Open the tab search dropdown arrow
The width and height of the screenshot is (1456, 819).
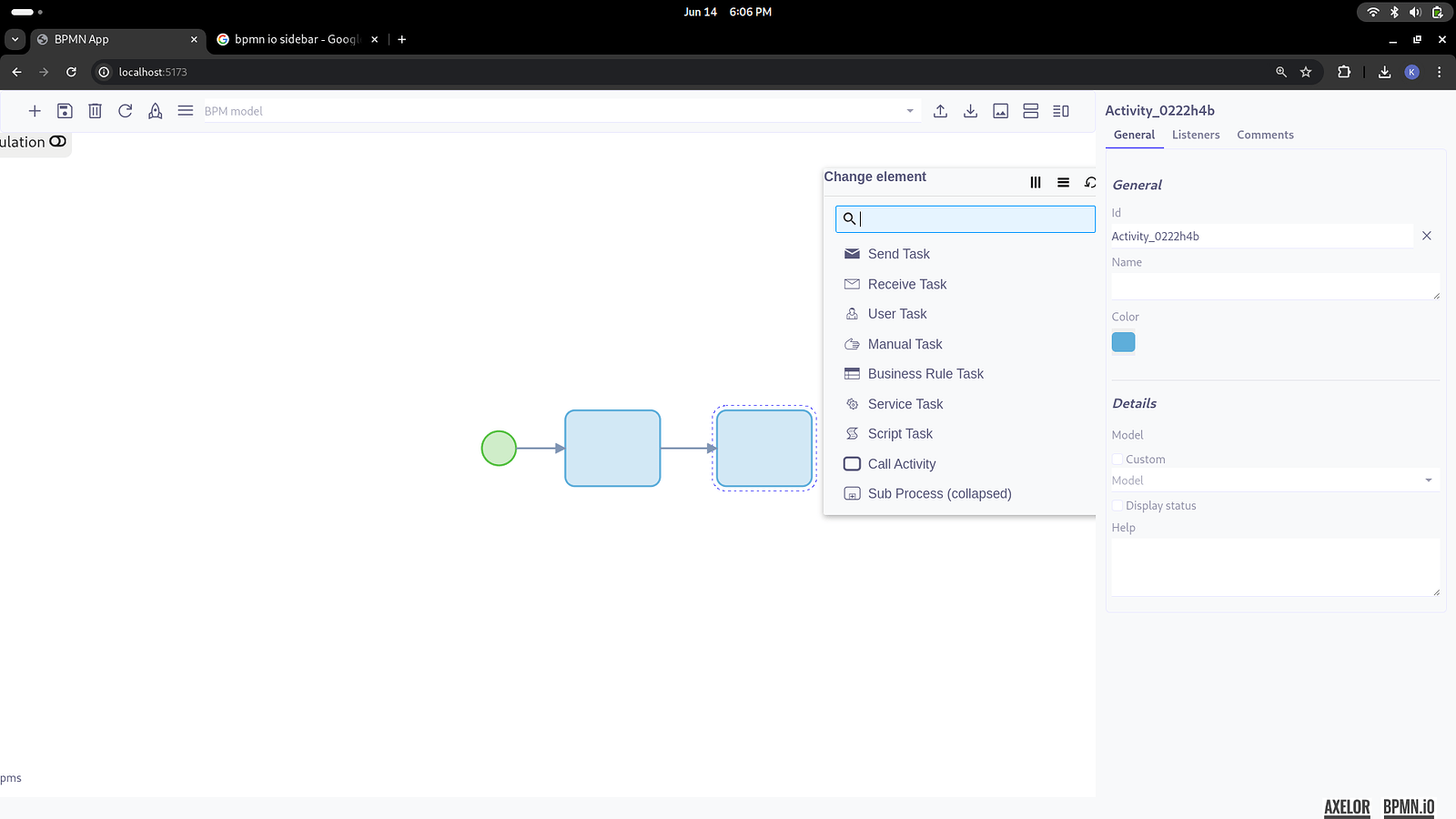15,39
